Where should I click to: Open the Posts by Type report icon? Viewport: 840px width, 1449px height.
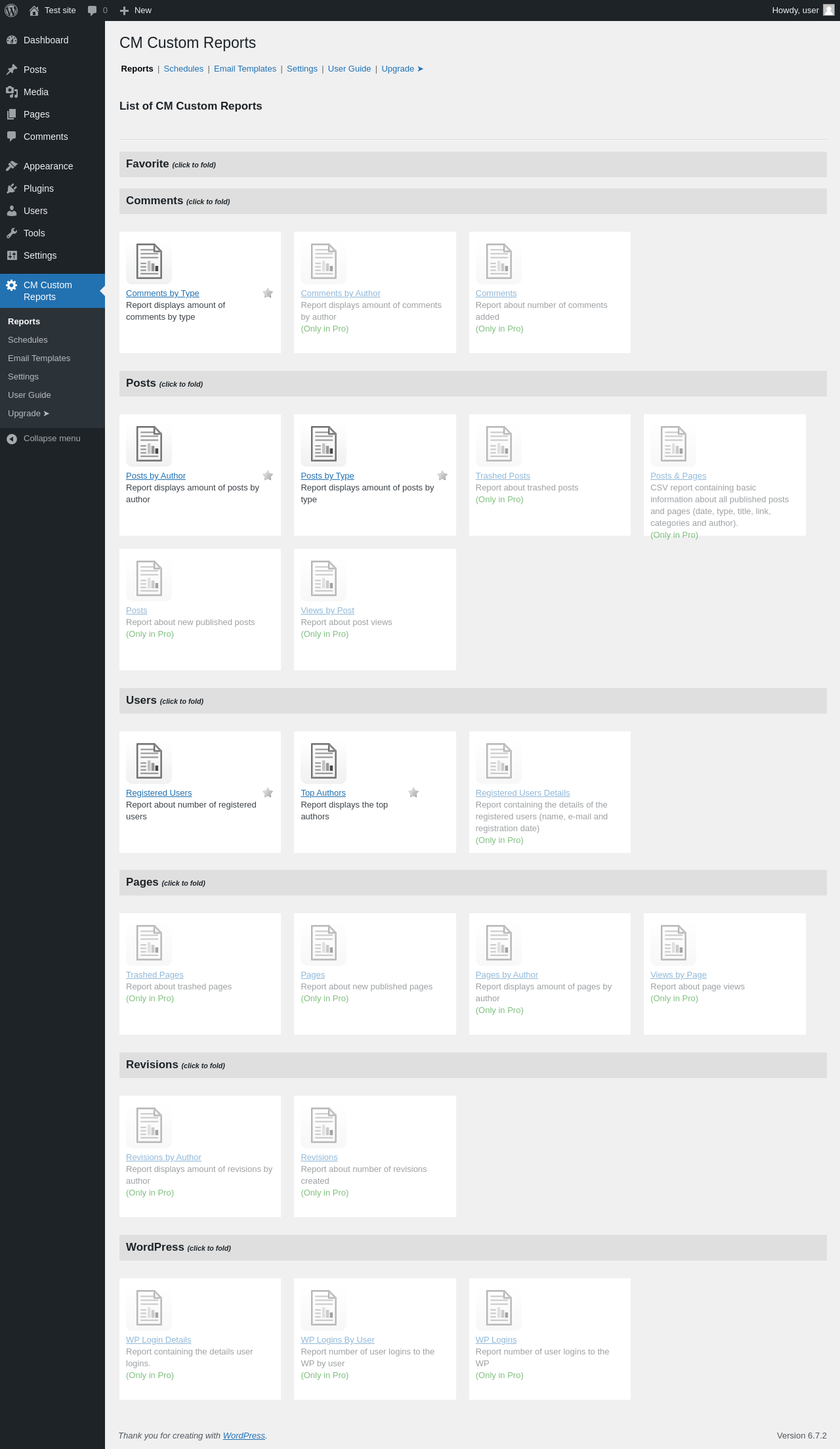[x=324, y=444]
